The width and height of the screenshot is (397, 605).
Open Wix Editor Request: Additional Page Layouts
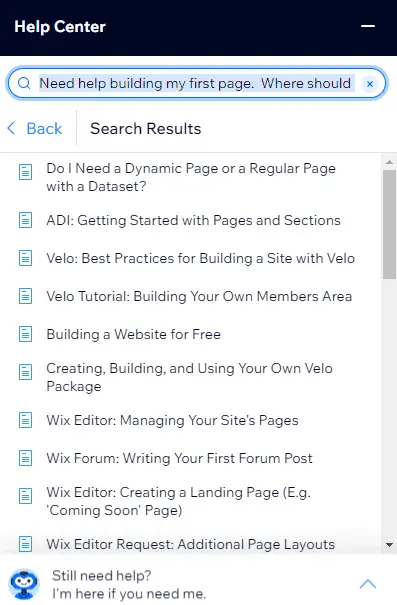coord(191,544)
